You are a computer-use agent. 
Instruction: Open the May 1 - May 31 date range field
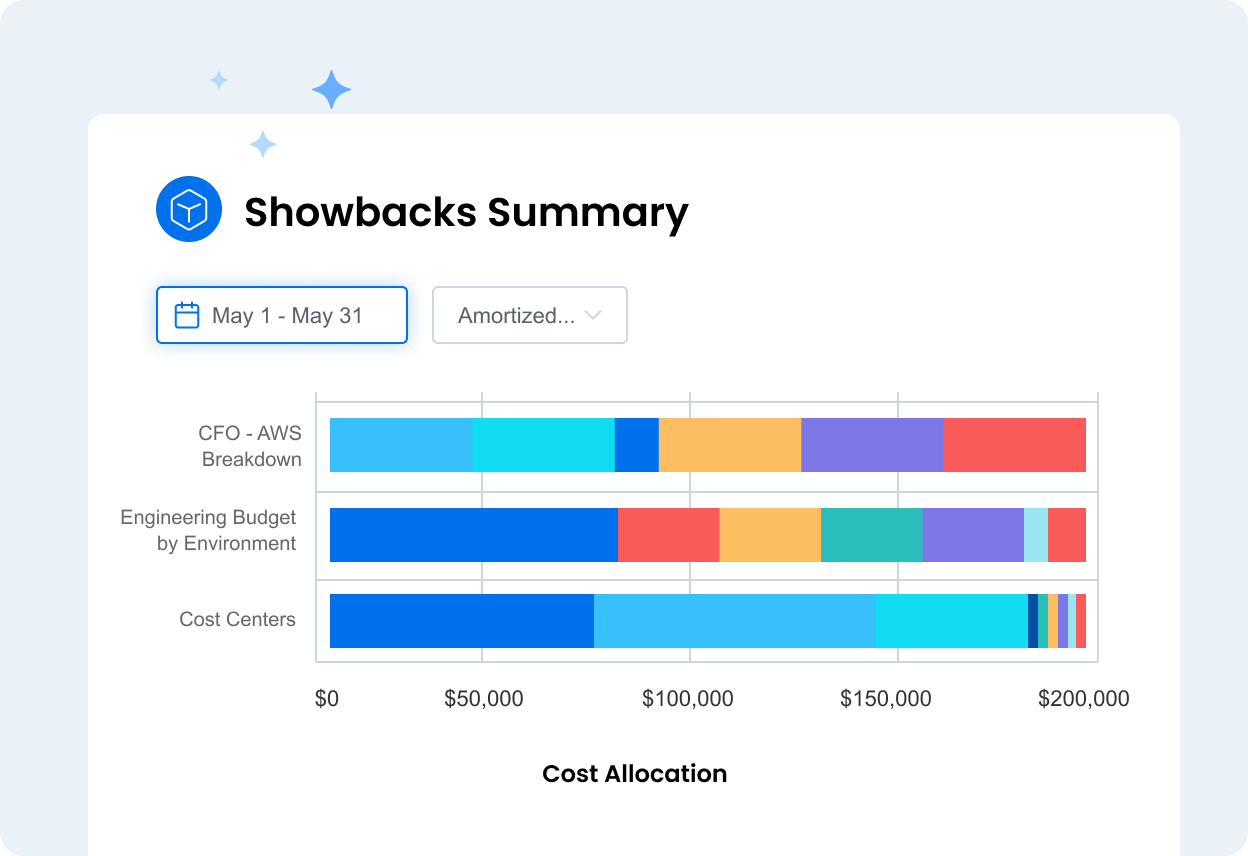(x=282, y=315)
